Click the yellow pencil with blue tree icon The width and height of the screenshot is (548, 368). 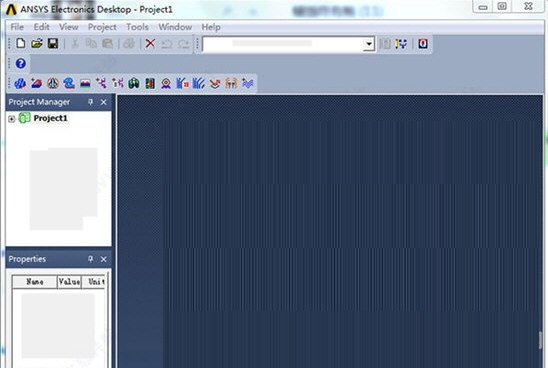point(401,44)
